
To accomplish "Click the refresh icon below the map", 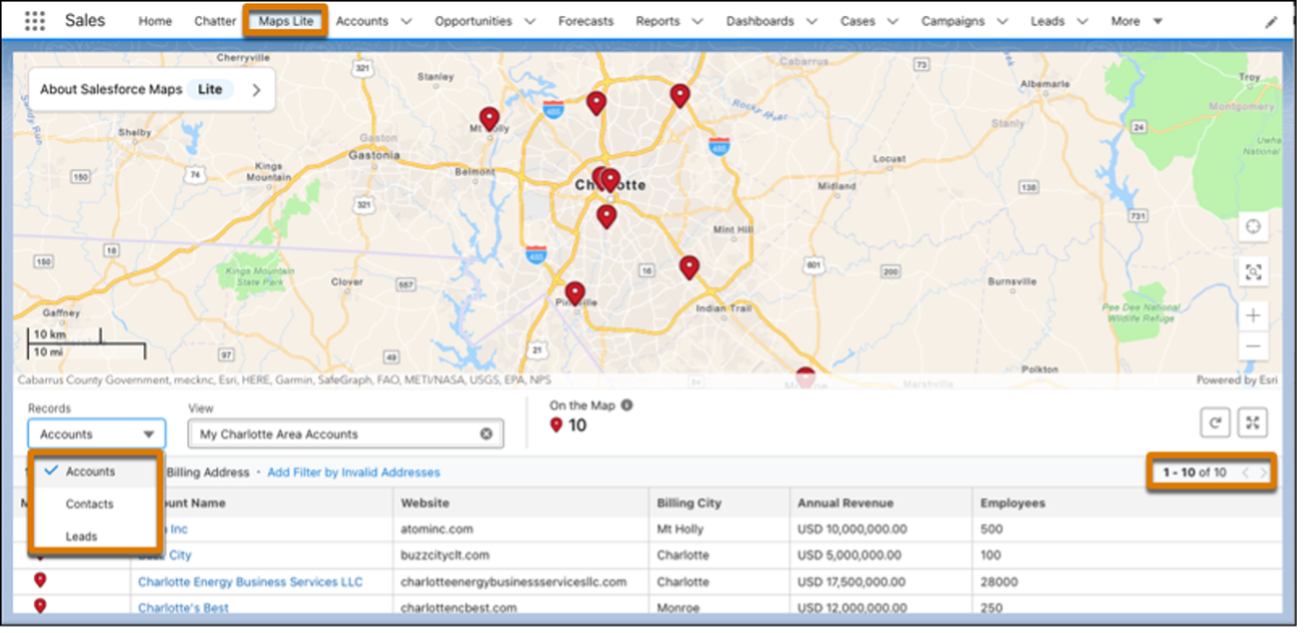I will pos(1215,423).
